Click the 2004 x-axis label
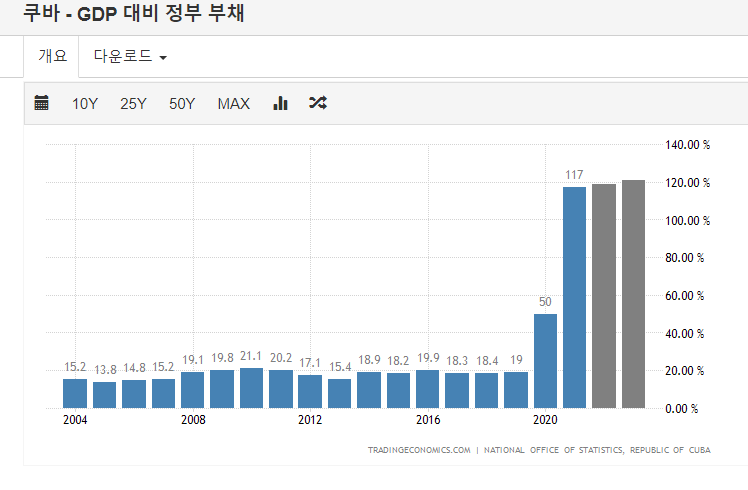Screen dimensions: 748x490 point(75,420)
